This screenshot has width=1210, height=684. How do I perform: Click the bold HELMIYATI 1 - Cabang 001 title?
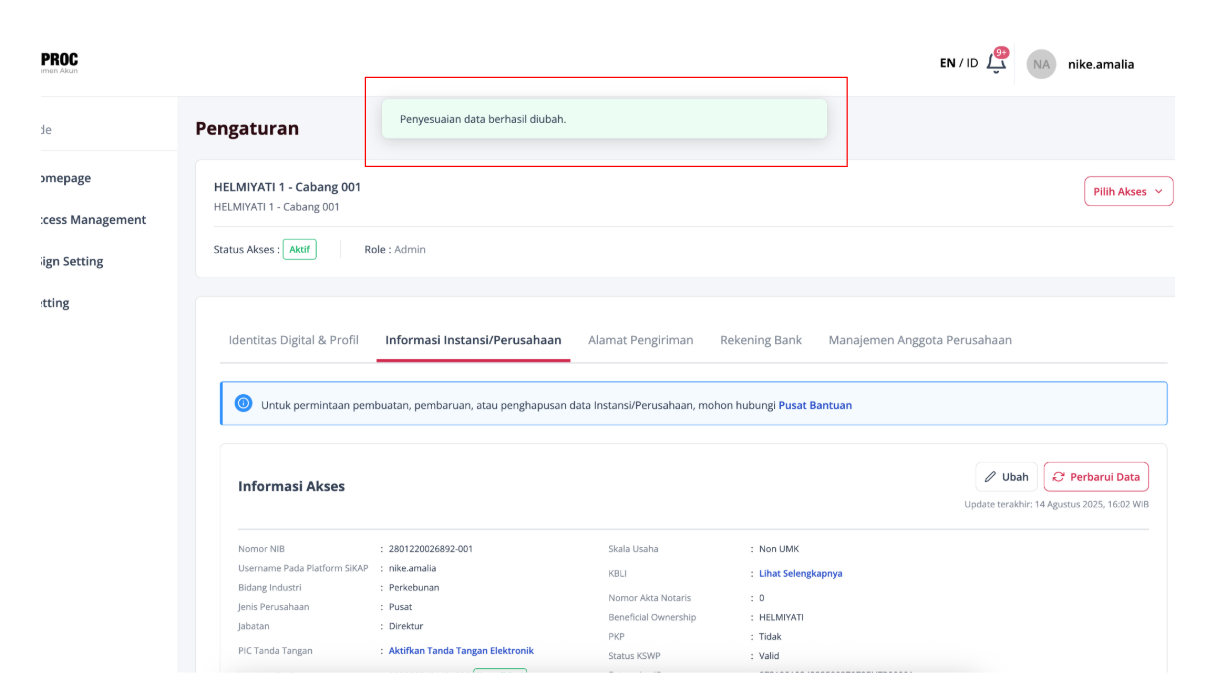287,187
